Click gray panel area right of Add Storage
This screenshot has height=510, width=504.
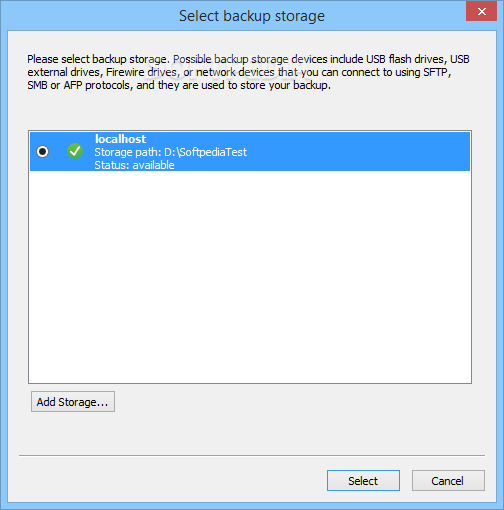(293, 402)
